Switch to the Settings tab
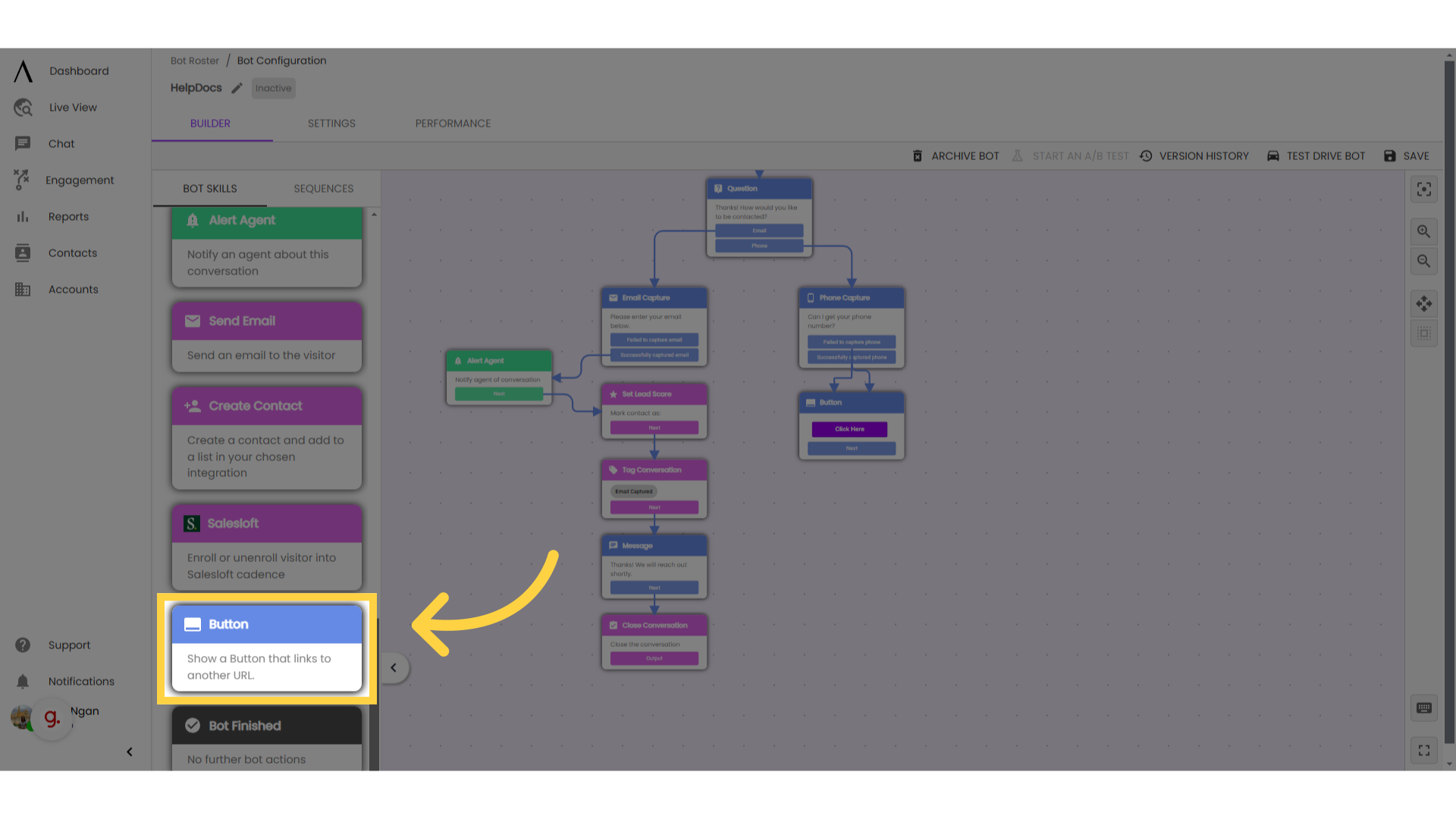This screenshot has width=1456, height=819. [332, 123]
